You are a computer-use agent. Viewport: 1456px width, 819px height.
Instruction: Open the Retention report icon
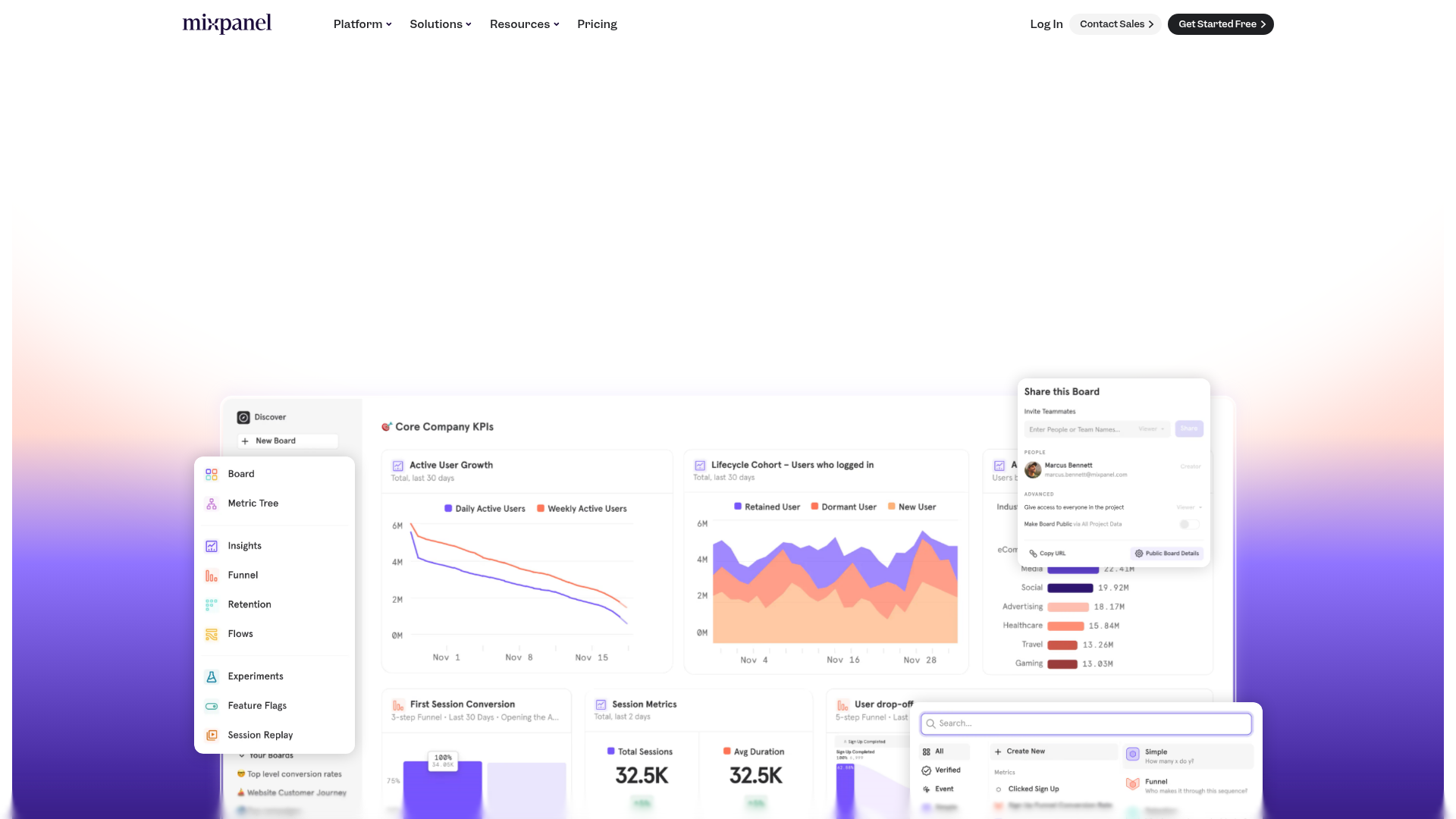tap(211, 604)
